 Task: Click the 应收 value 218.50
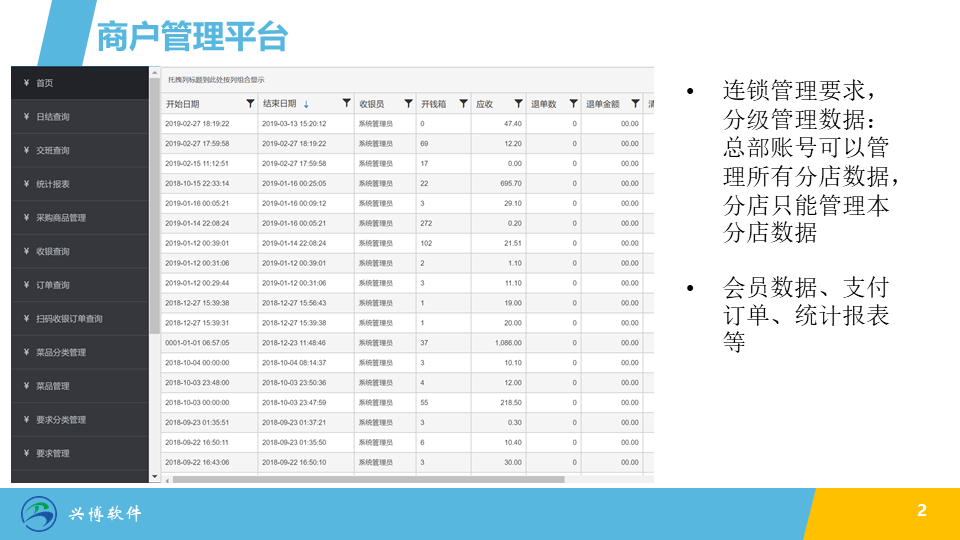[511, 402]
